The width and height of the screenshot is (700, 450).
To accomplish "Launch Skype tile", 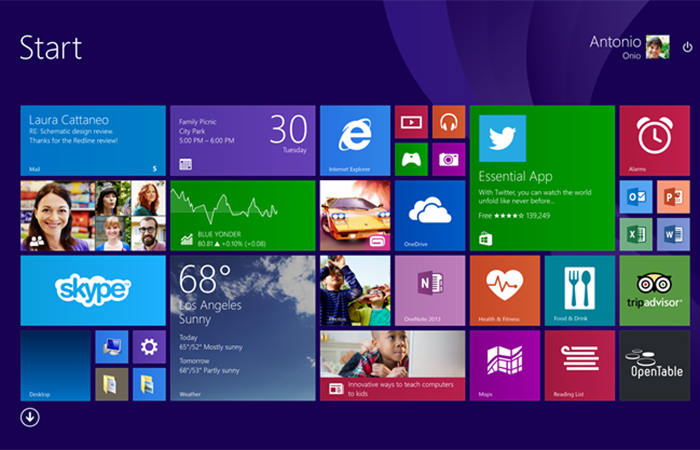I will click(93, 291).
